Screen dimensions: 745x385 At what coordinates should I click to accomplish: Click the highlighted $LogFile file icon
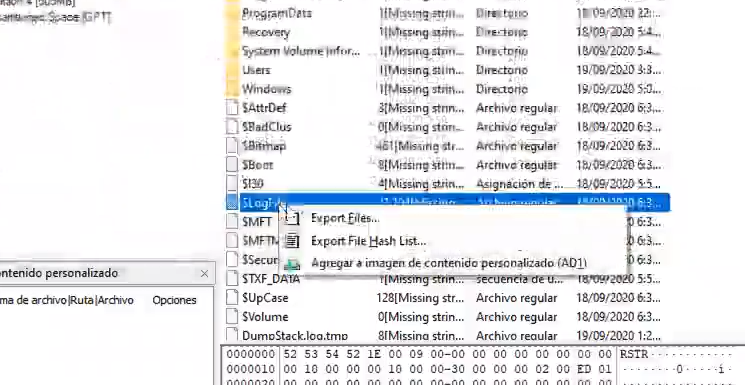(x=232, y=203)
